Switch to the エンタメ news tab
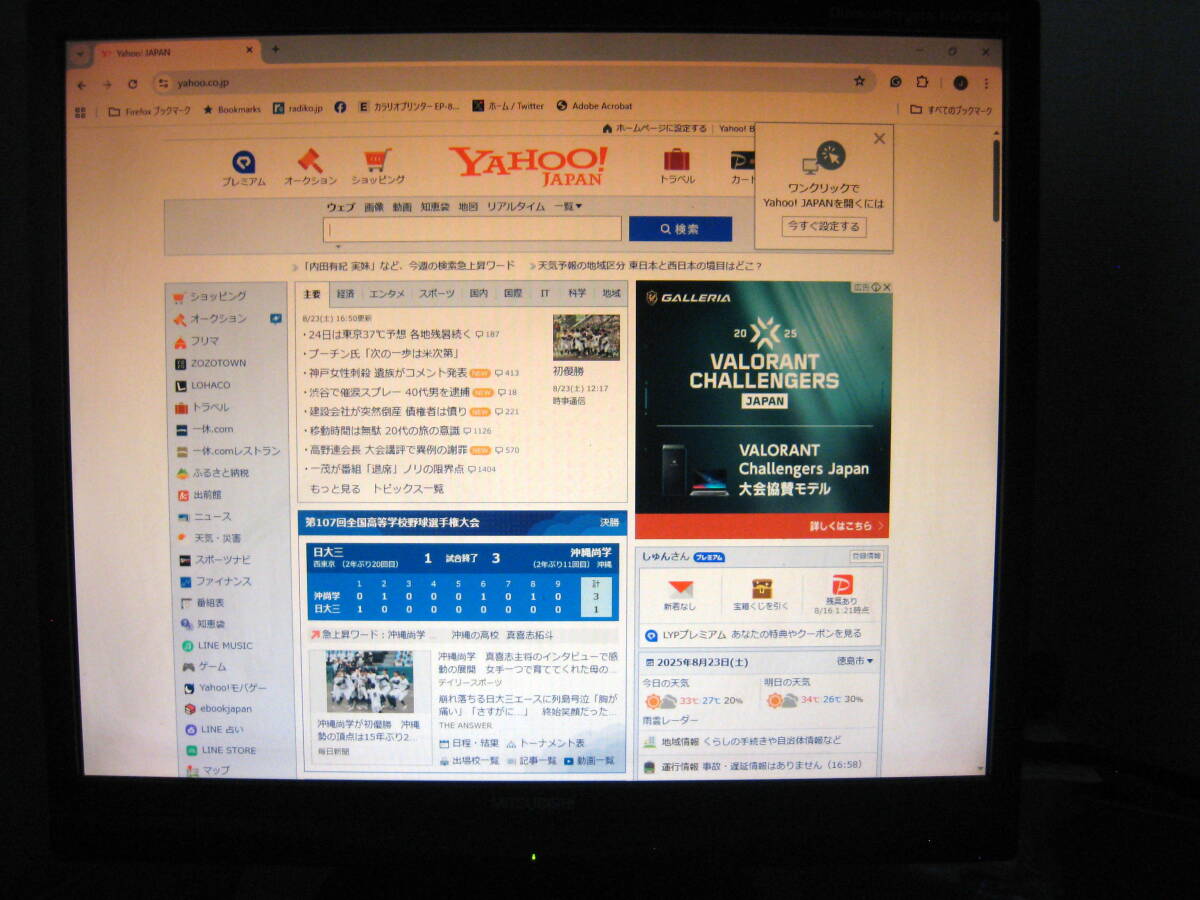 (x=387, y=294)
